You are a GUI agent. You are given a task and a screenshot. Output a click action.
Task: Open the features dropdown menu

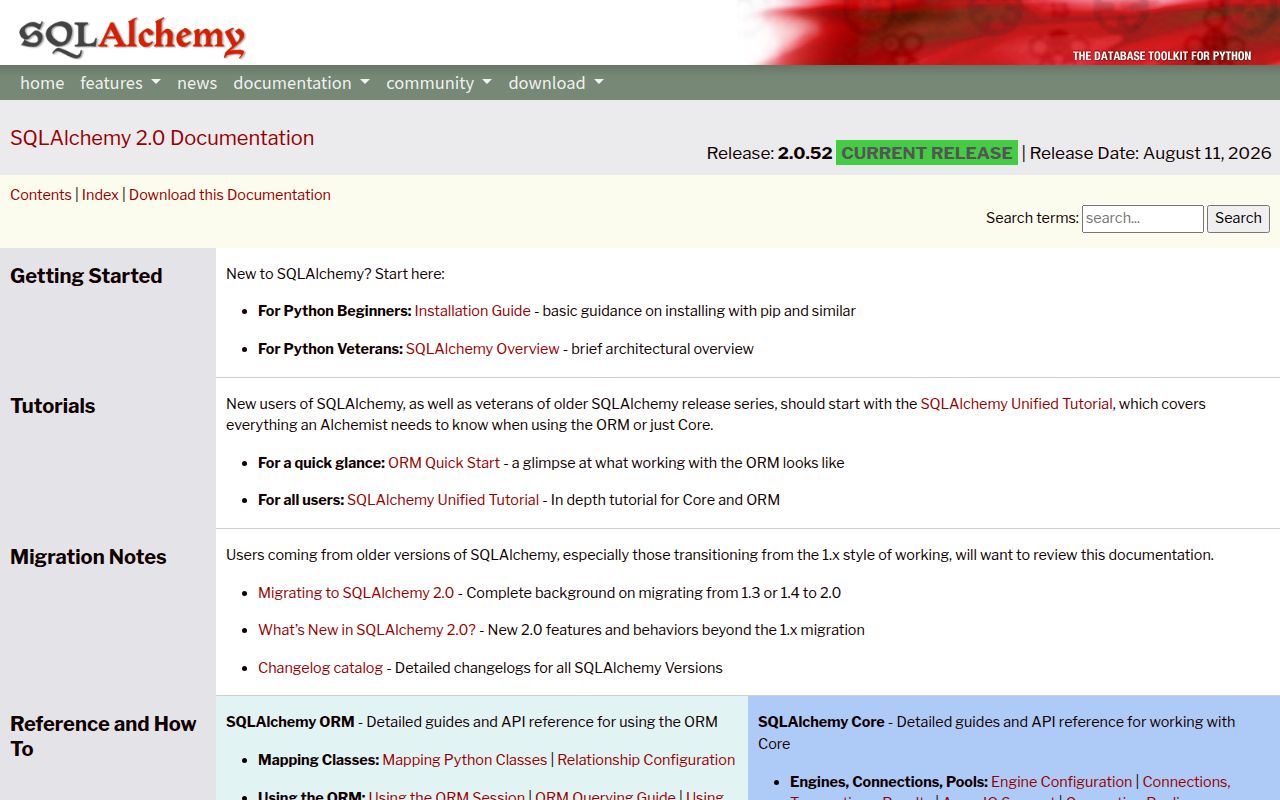pyautogui.click(x=120, y=83)
